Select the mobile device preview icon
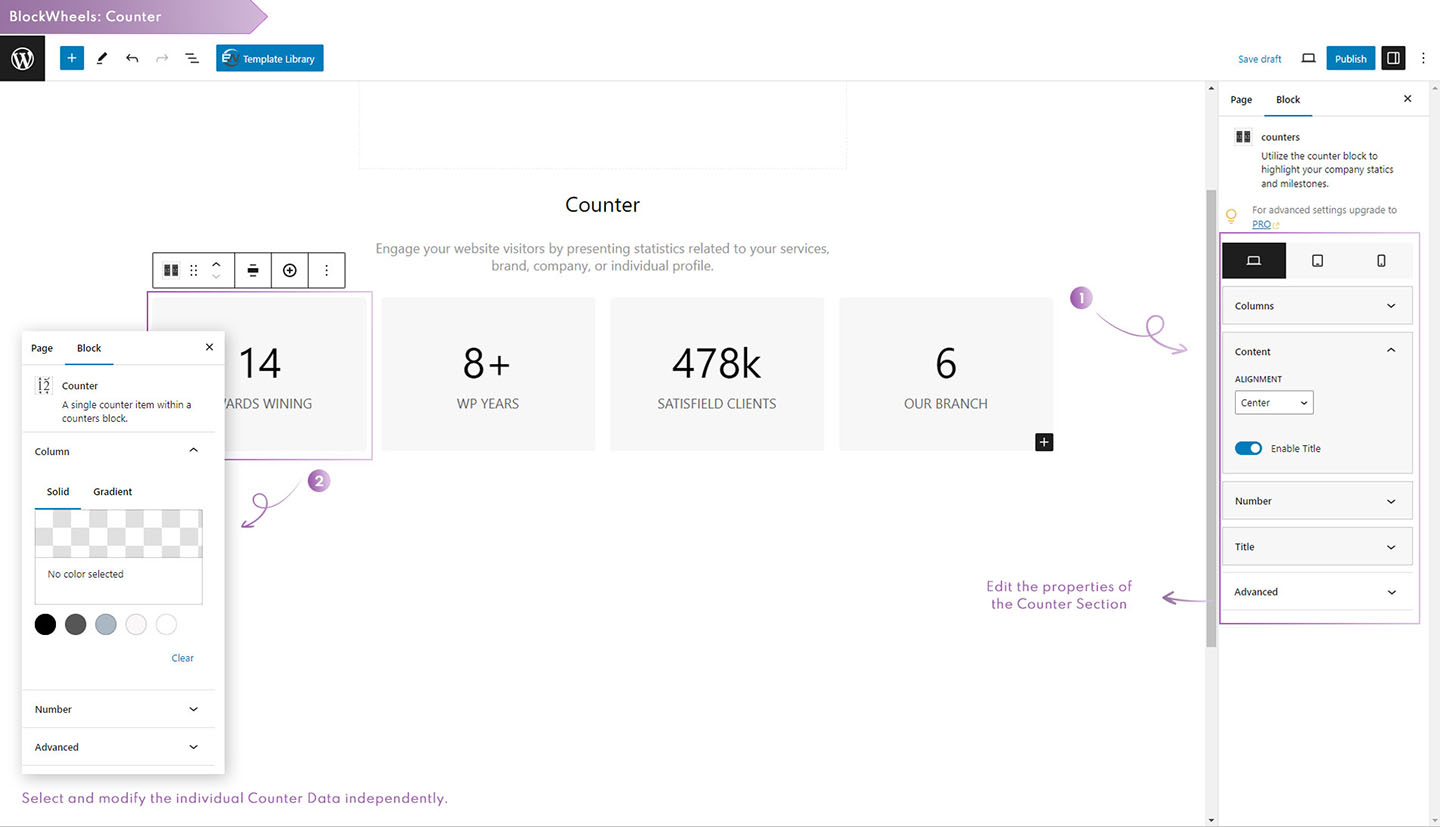Screen dimensions: 1440x827 (x=1381, y=261)
